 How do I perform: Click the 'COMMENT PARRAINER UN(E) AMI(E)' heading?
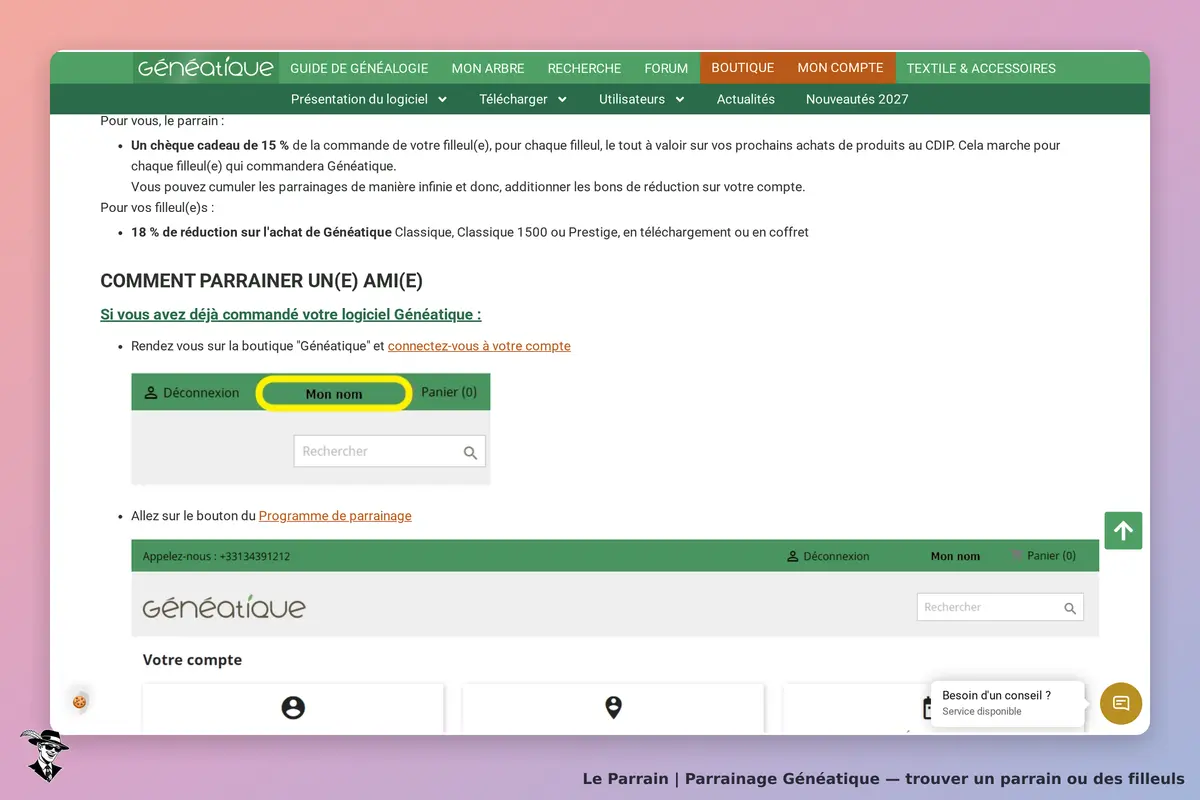[262, 281]
